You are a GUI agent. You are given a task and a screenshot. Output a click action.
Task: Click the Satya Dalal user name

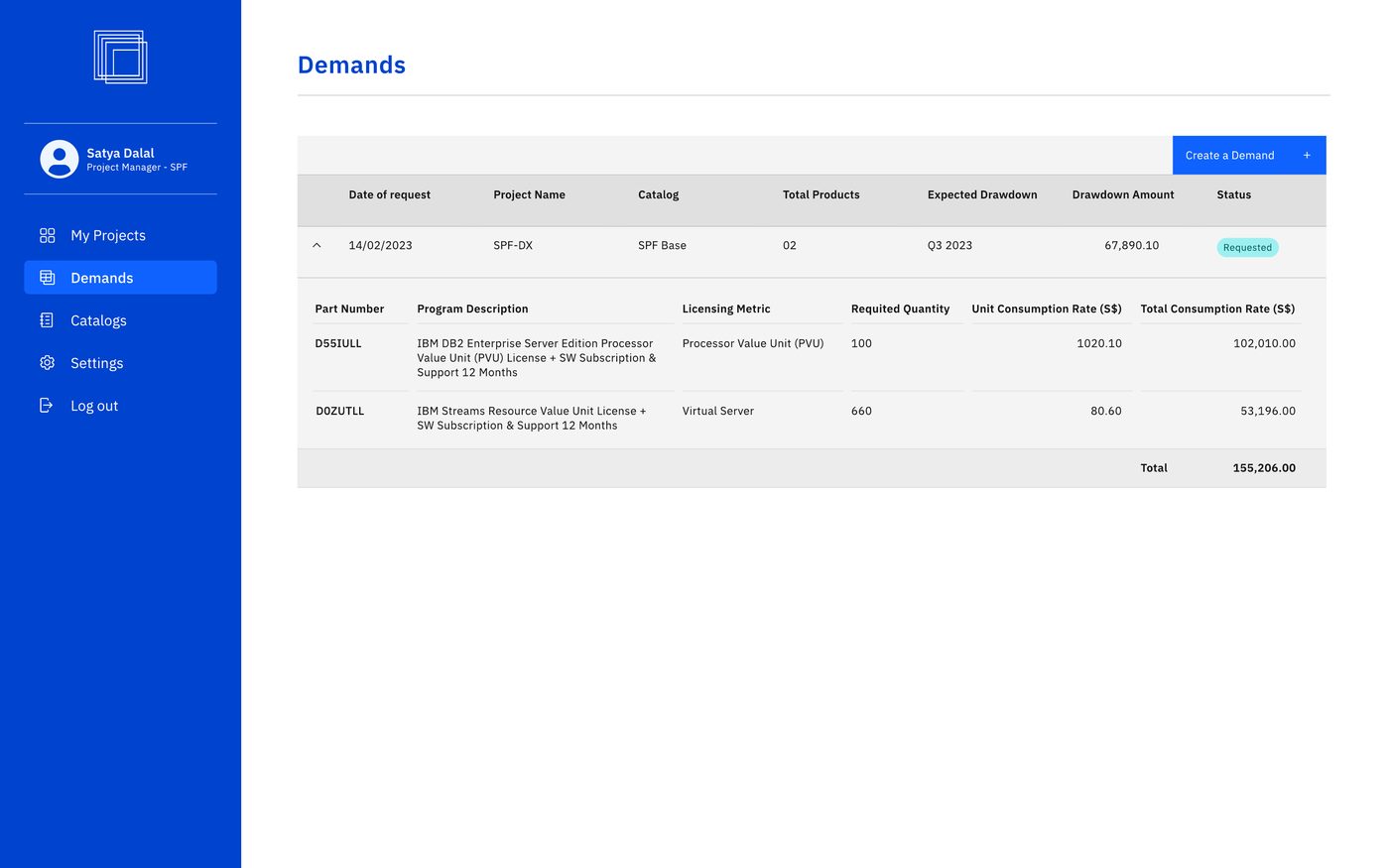coord(120,153)
